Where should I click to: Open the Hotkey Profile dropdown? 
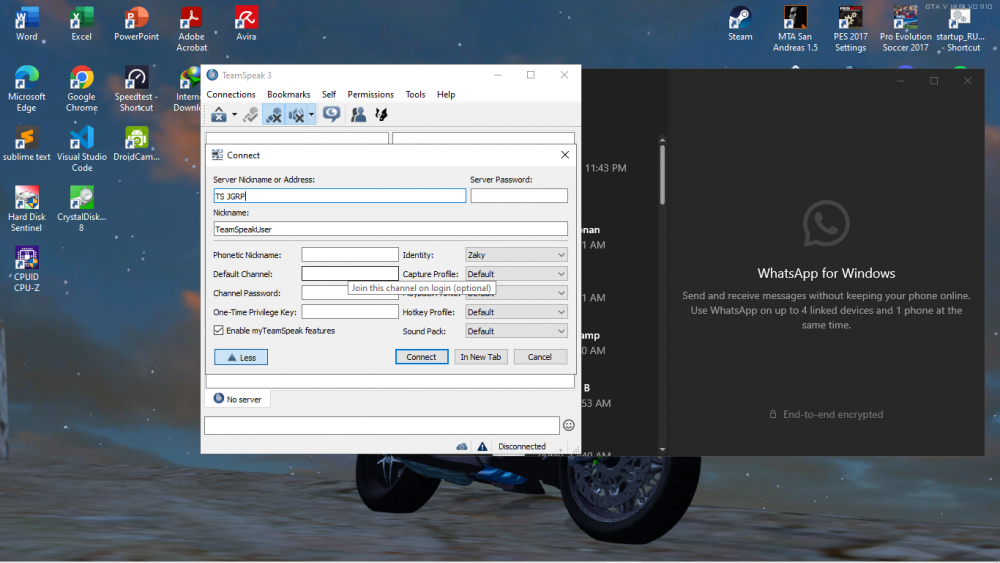[516, 312]
